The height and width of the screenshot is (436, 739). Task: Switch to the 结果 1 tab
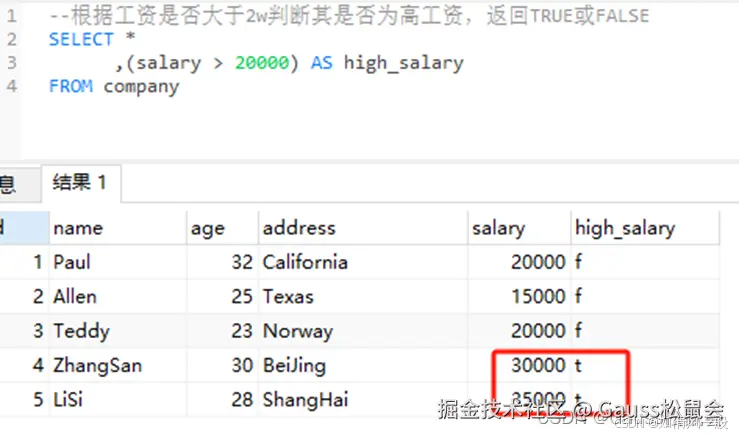pos(80,183)
